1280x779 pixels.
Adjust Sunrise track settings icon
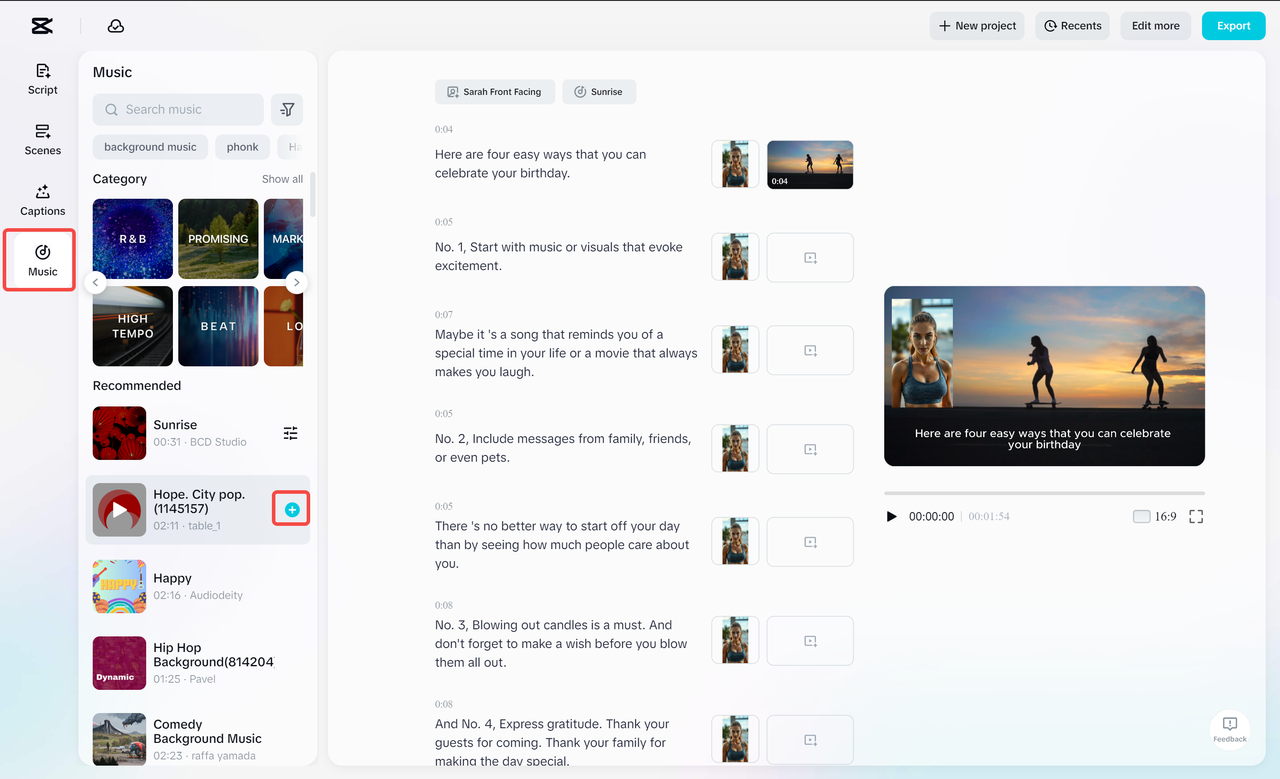point(290,433)
